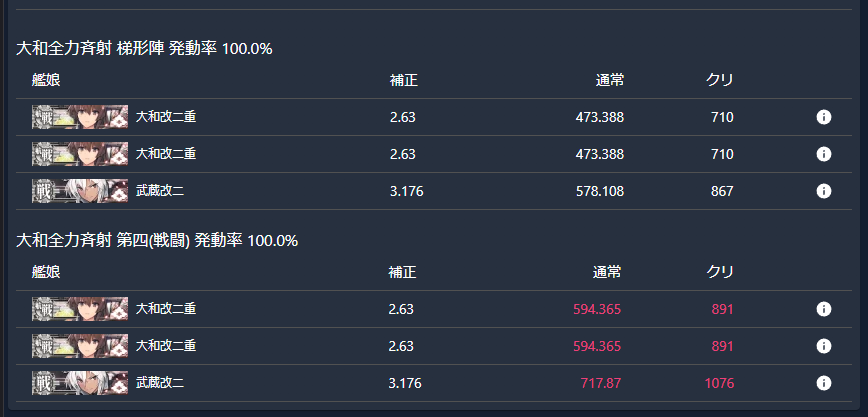This screenshot has width=868, height=417.
Task: Open info for second 大和改二重 in 第四(戦闘) table
Action: coord(824,346)
